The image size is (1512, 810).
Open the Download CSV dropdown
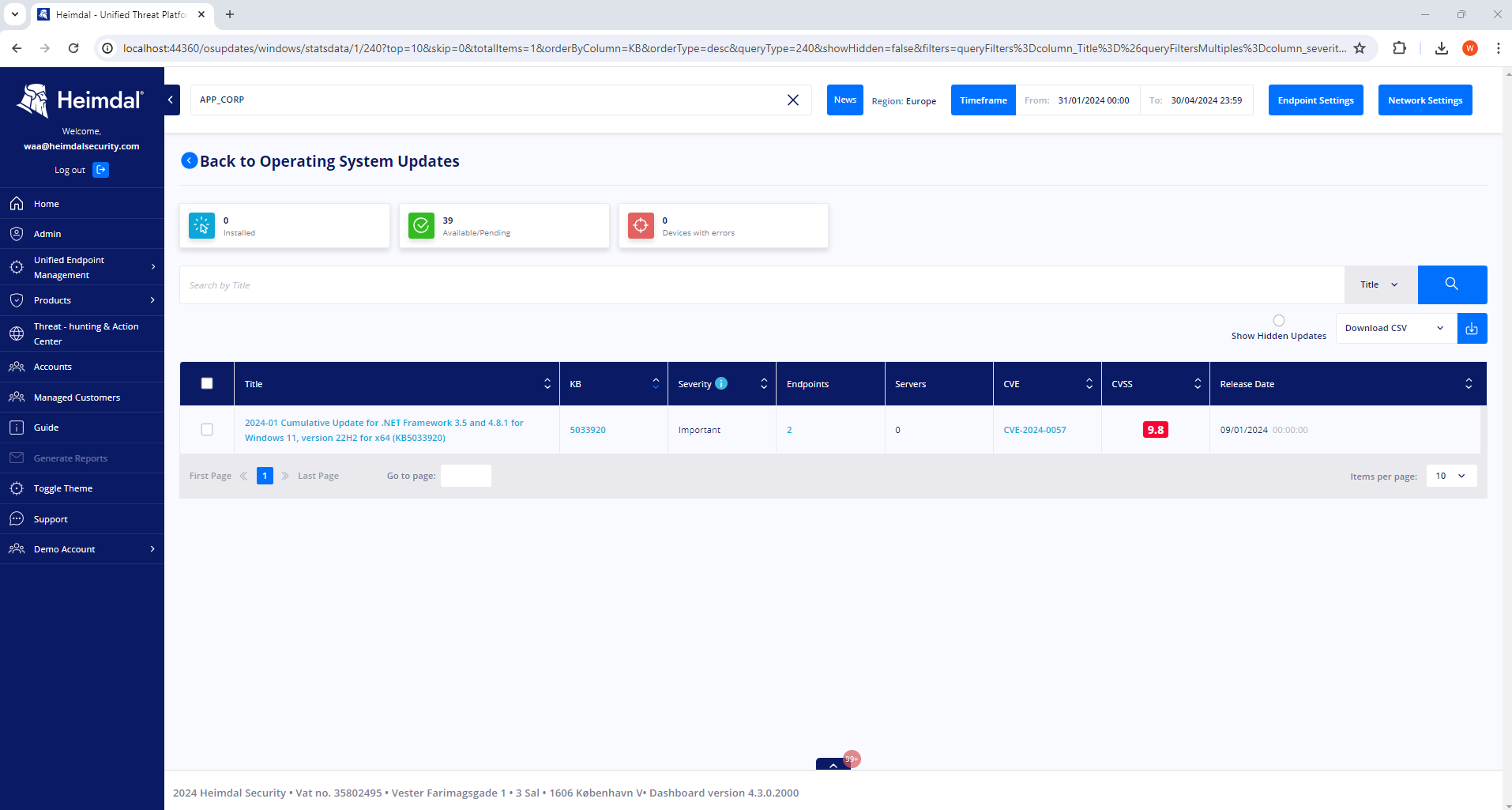click(x=1396, y=329)
